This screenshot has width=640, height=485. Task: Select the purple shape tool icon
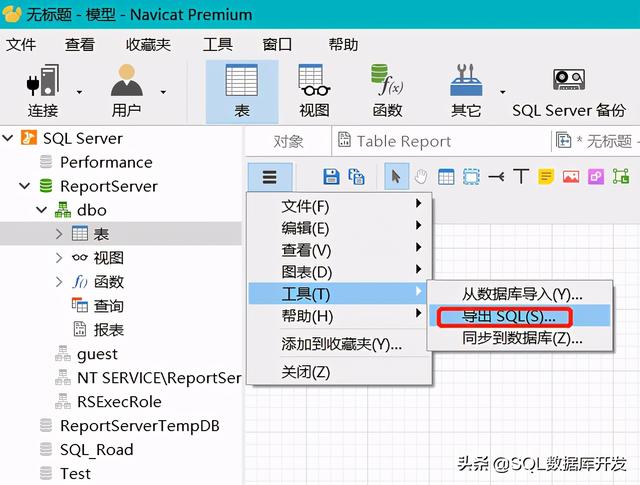click(x=596, y=177)
